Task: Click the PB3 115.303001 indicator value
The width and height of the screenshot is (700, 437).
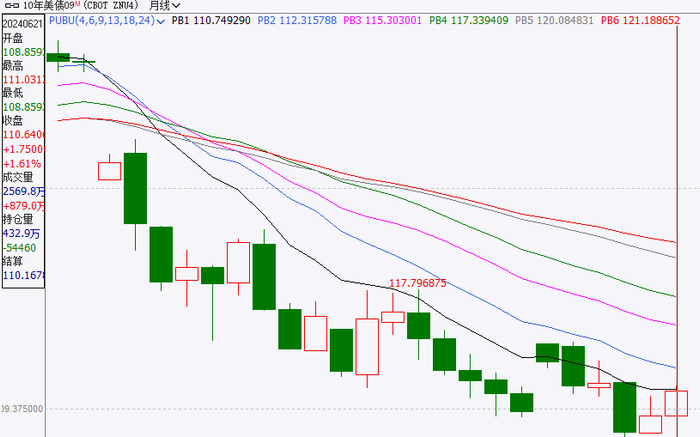Action: 382,21
